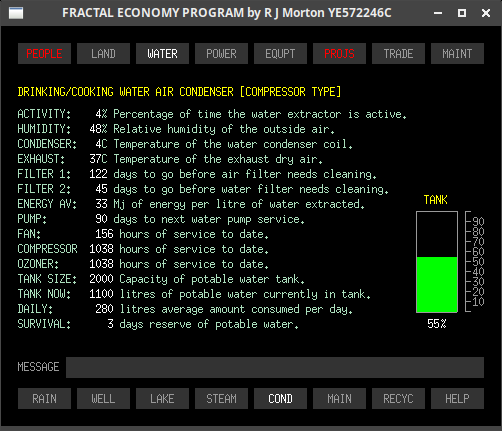Open the RECYC recycling page
The image size is (502, 431).
[398, 398]
